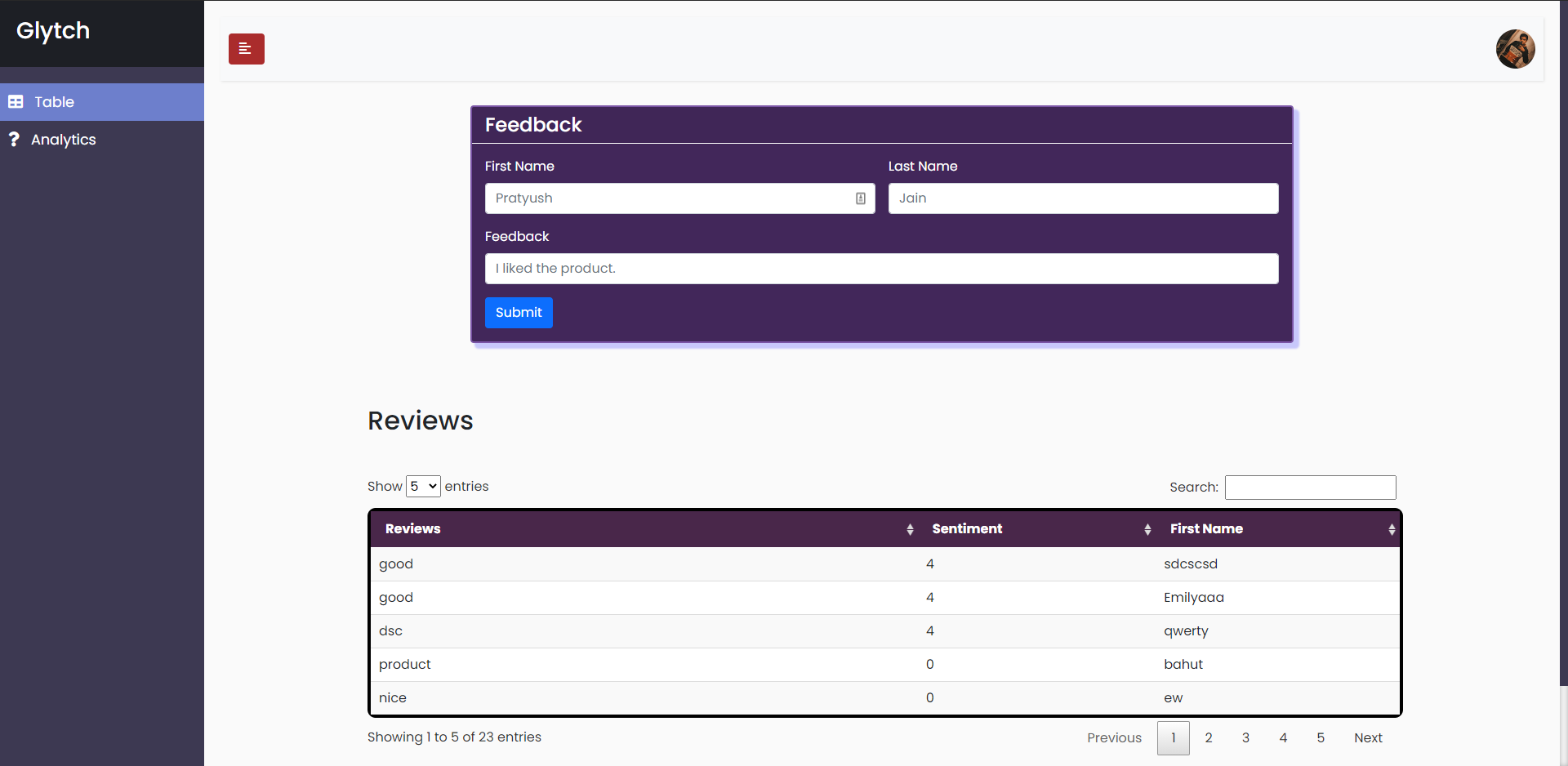The width and height of the screenshot is (1568, 766).
Task: Sort table by Reviews column arrows
Action: point(910,529)
